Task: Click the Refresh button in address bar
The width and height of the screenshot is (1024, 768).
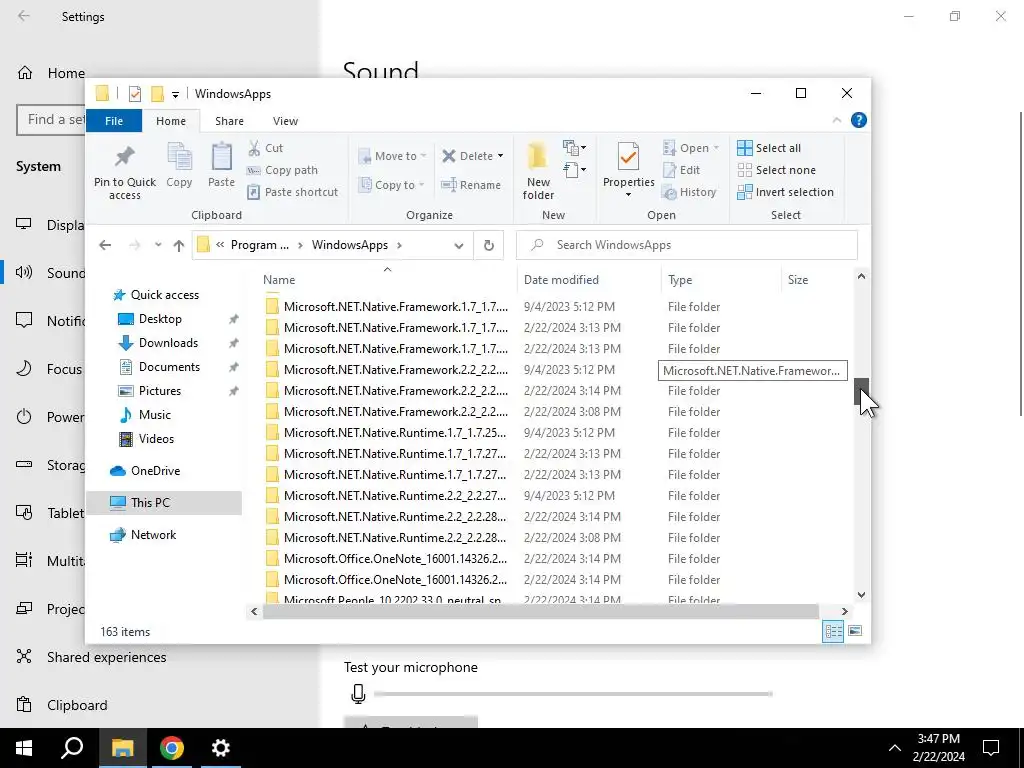Action: tap(488, 246)
